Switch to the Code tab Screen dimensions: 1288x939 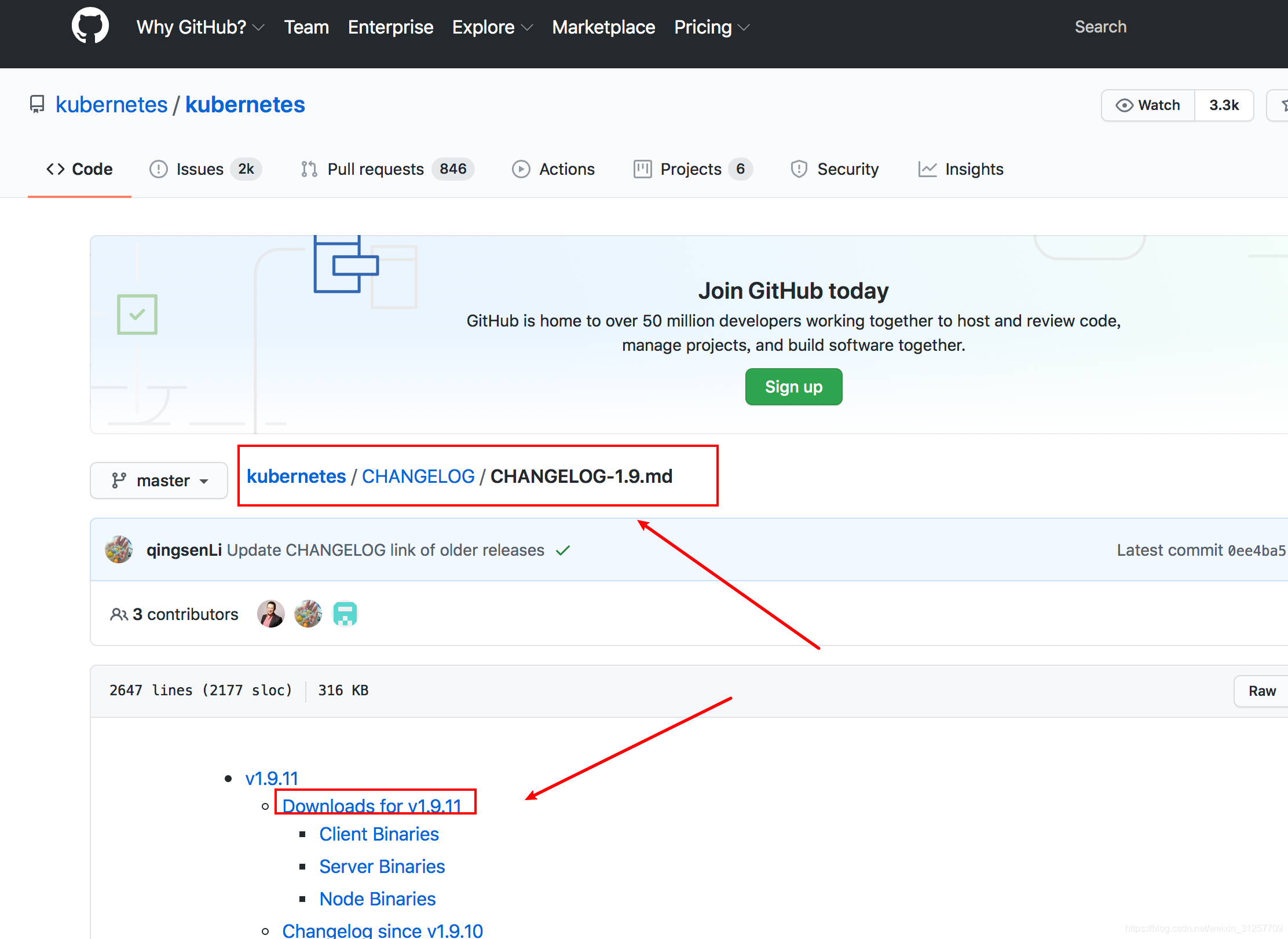[x=79, y=169]
